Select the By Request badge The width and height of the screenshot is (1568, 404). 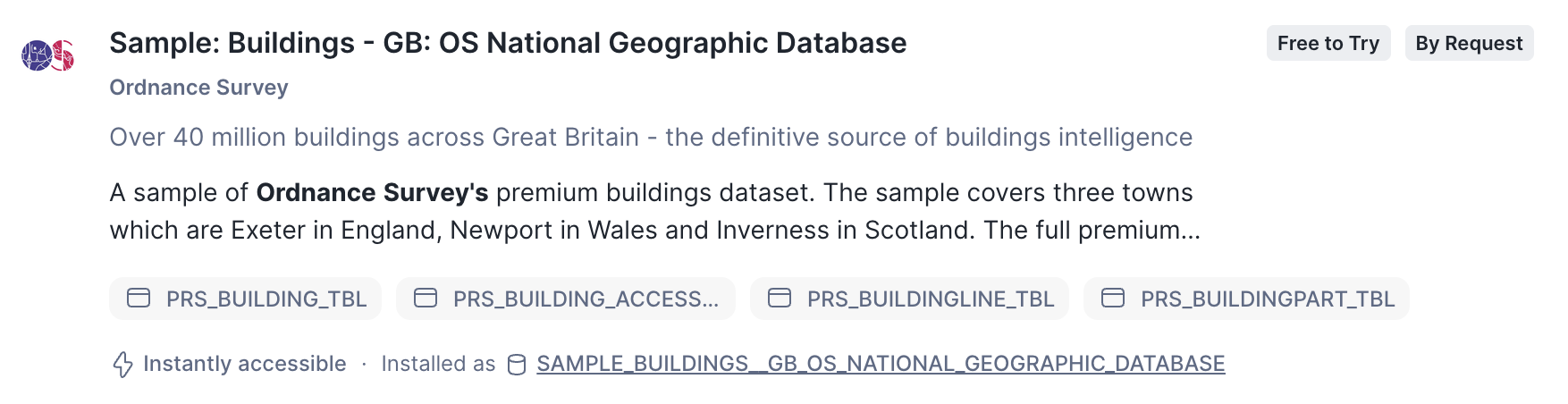tap(1469, 43)
